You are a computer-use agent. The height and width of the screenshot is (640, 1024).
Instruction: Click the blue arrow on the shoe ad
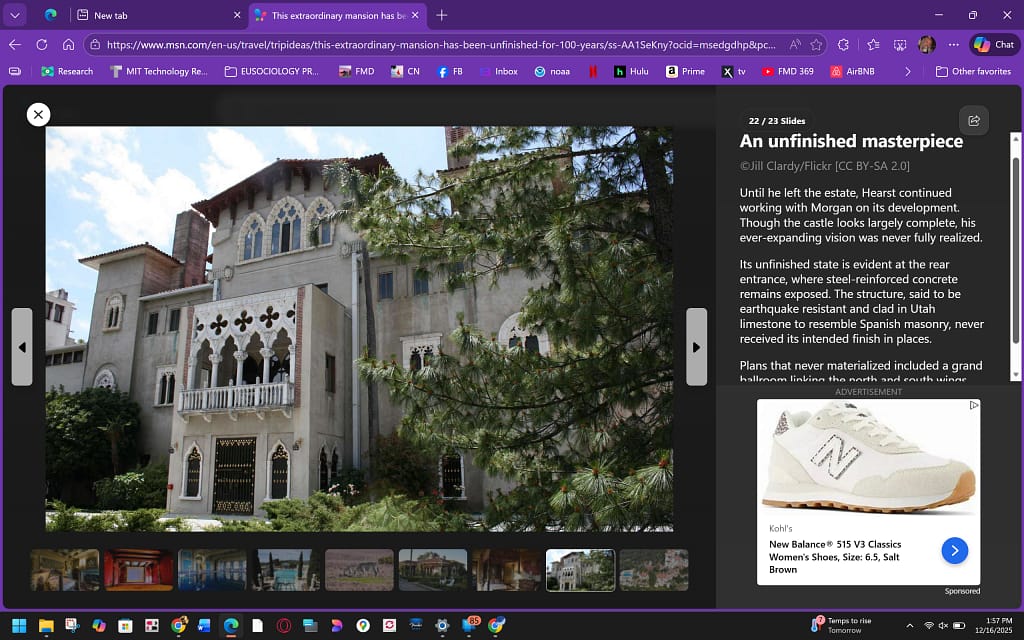click(x=954, y=550)
